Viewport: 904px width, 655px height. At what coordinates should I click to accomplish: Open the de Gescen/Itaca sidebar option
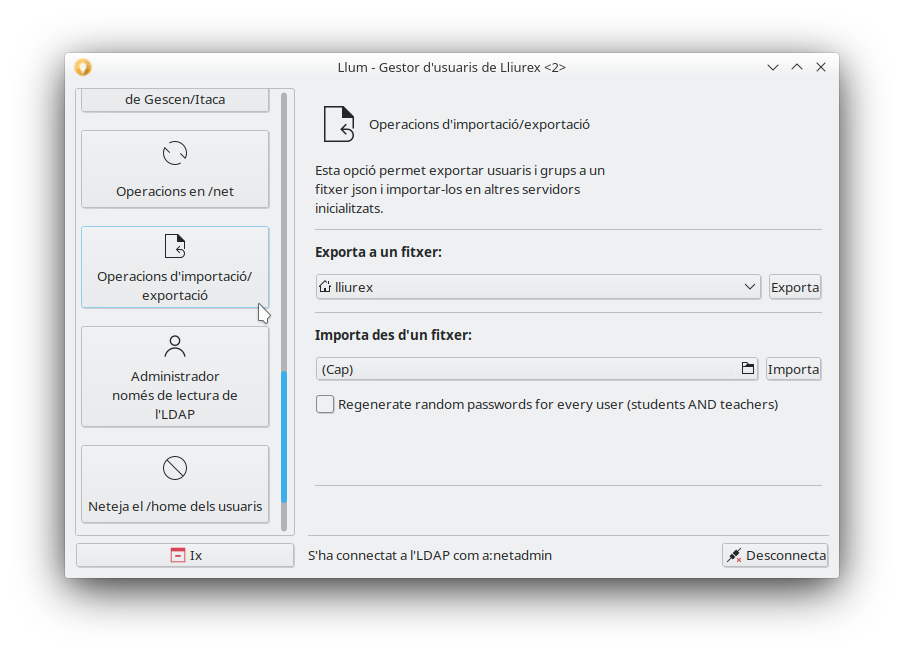click(x=175, y=99)
